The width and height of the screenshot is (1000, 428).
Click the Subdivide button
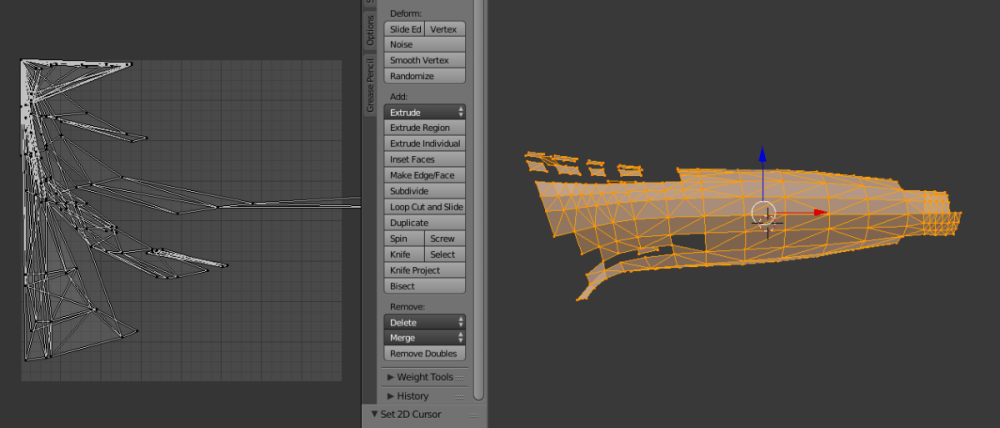[x=425, y=191]
